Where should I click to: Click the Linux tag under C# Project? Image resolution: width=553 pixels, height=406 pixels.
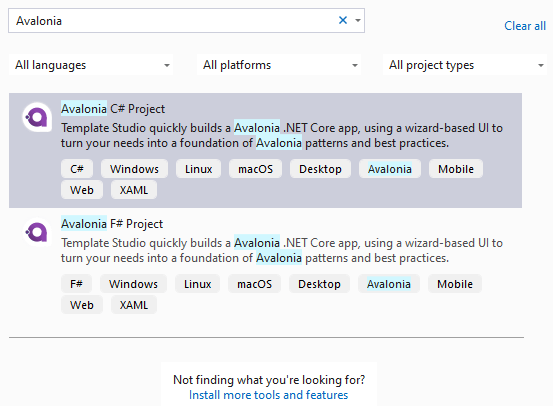click(199, 169)
